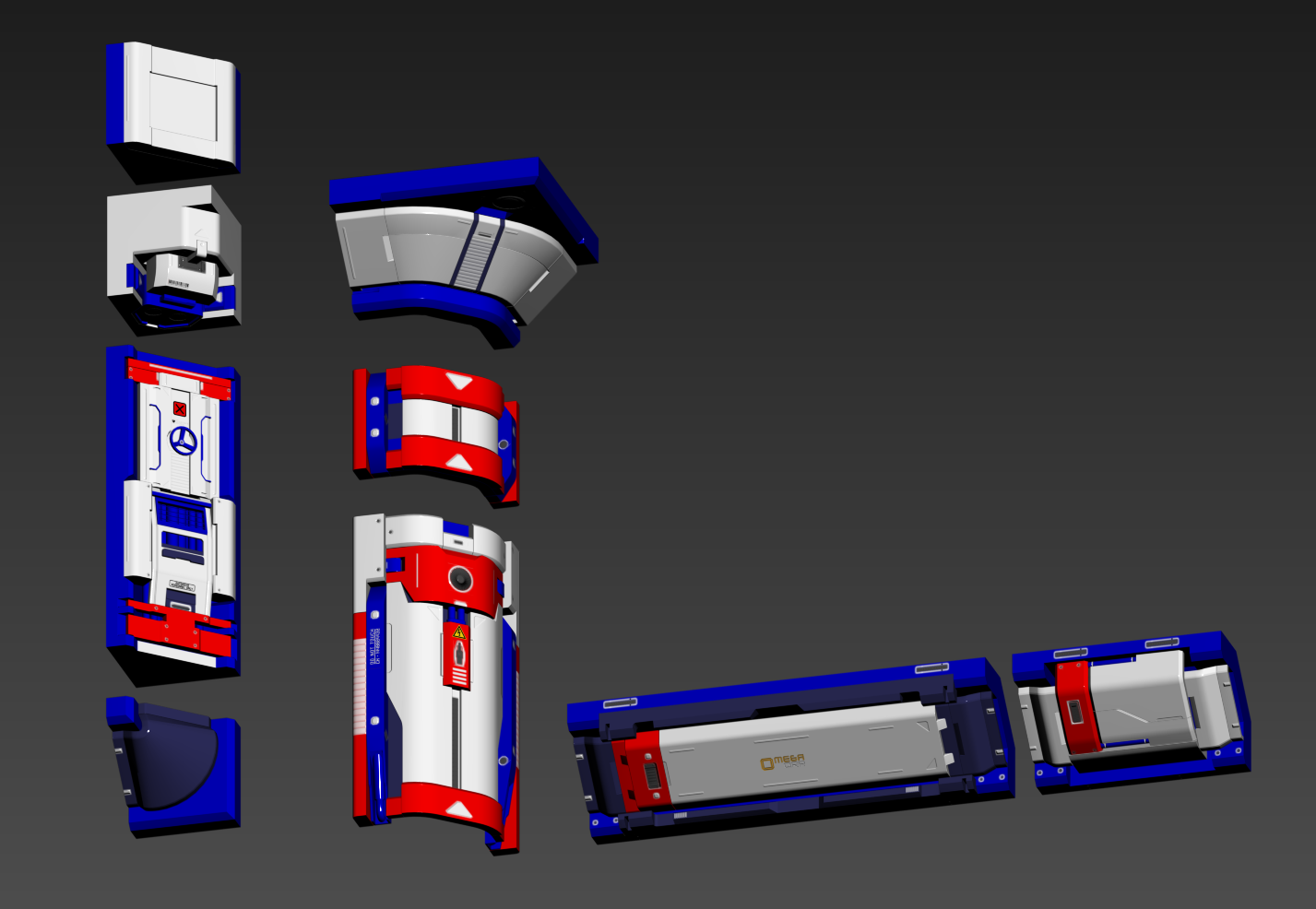Click the white box with inner mechanism
Image resolution: width=1316 pixels, height=909 pixels.
(x=173, y=258)
